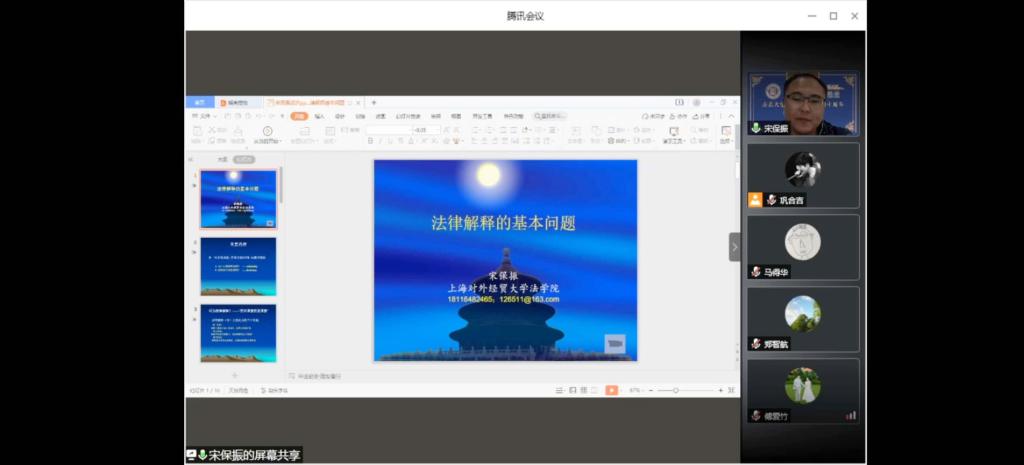Click the fit-slide-to-window icon beside zoom
This screenshot has width=1024, height=465.
(732, 390)
